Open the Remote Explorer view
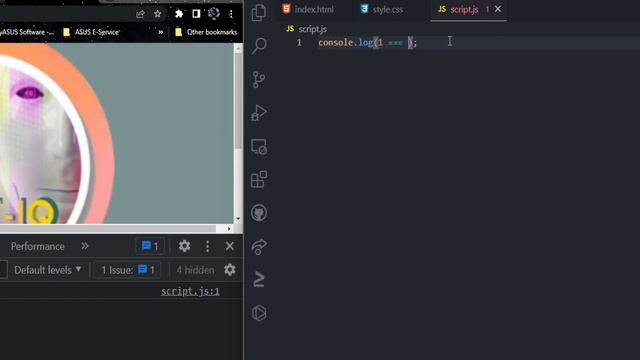This screenshot has height=360, width=640. point(259,147)
